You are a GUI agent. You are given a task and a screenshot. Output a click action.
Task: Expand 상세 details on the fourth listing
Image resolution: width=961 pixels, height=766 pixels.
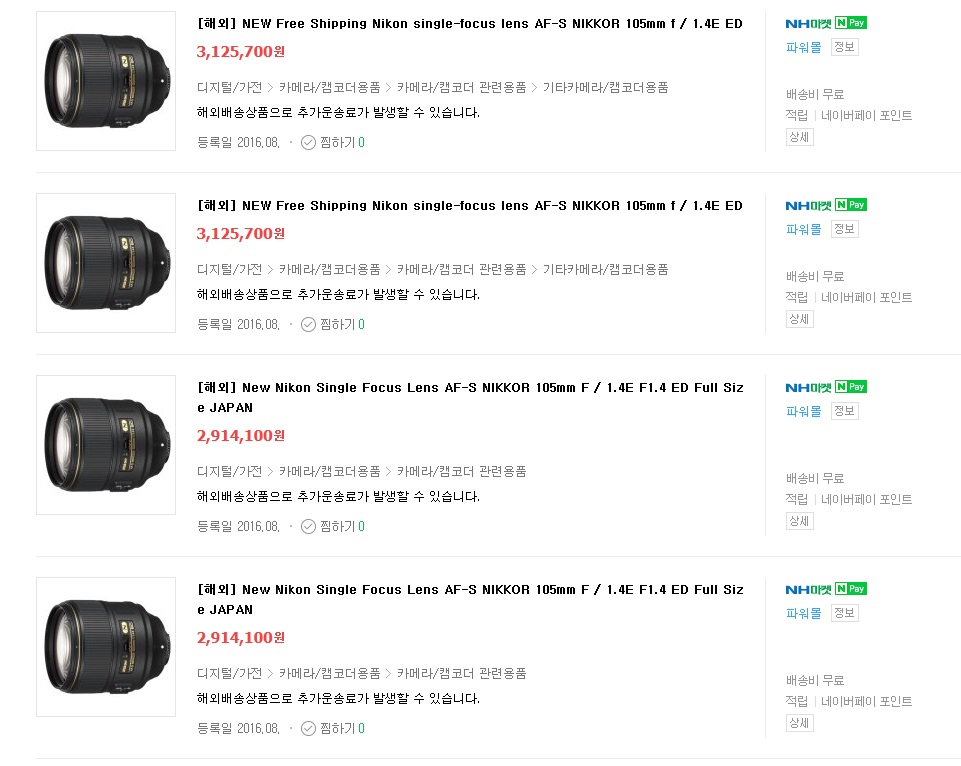(799, 723)
